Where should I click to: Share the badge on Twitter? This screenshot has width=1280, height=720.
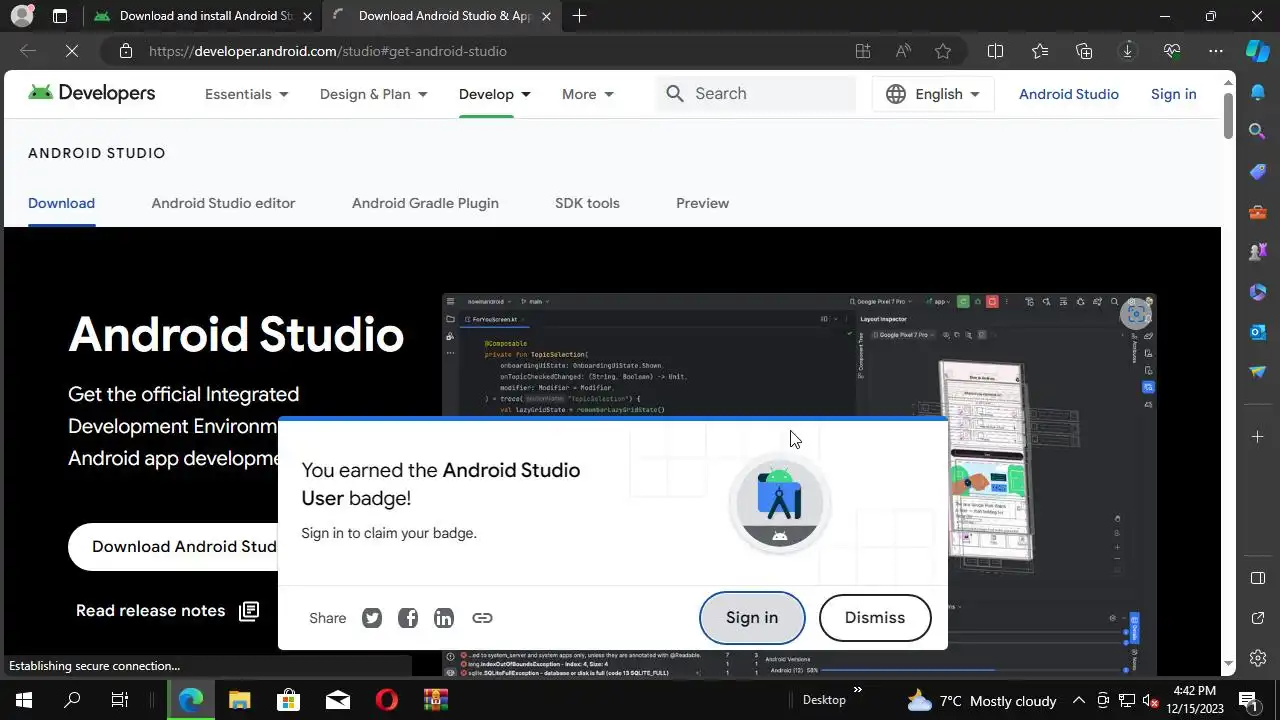click(x=372, y=618)
